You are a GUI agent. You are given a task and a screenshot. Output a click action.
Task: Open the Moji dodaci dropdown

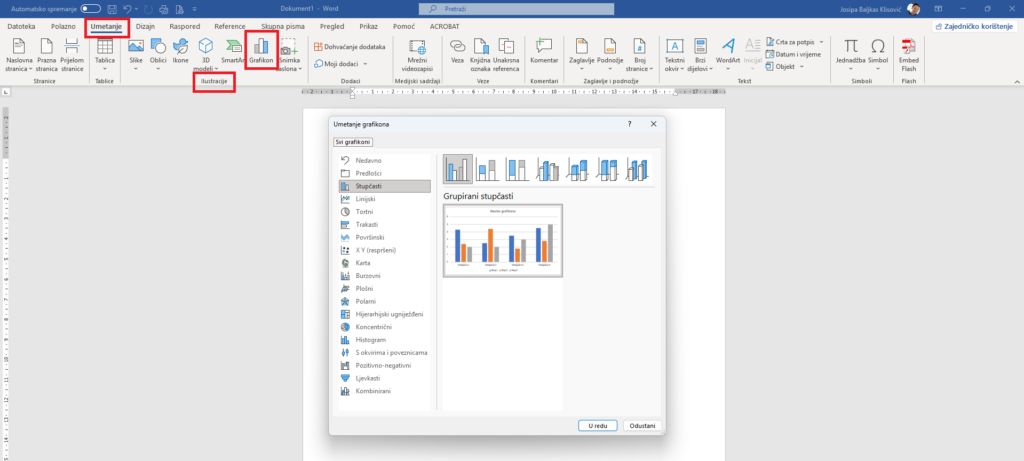(x=340, y=64)
